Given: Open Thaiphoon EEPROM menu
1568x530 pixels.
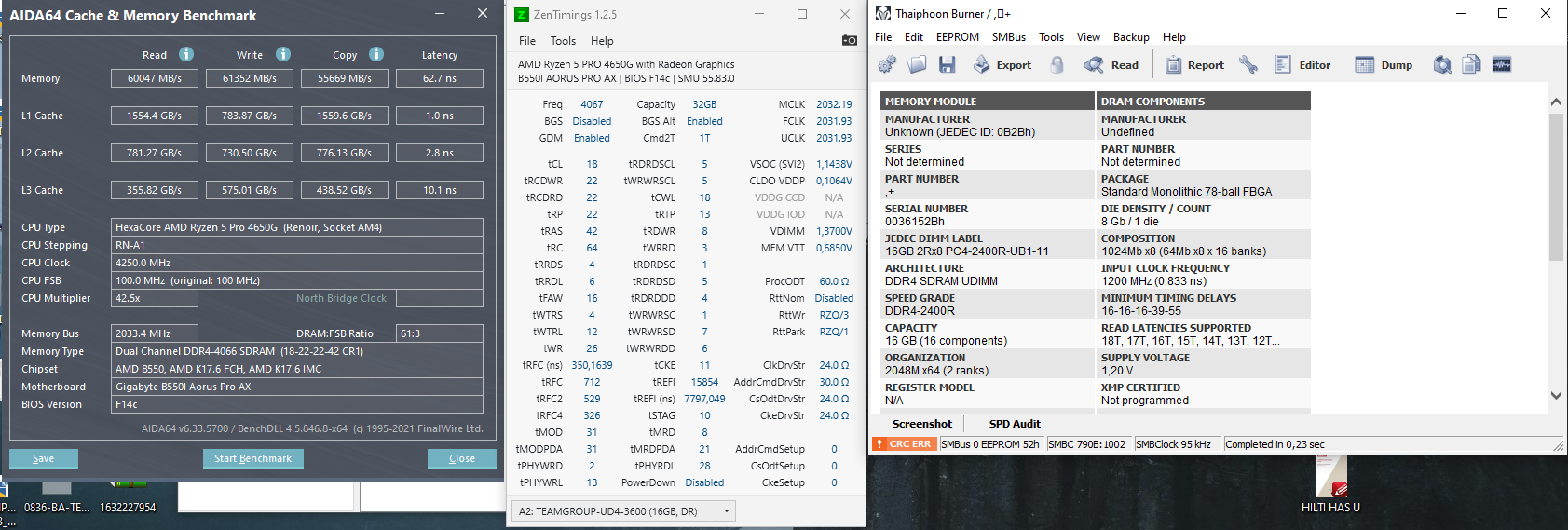Looking at the screenshot, I should (x=958, y=37).
